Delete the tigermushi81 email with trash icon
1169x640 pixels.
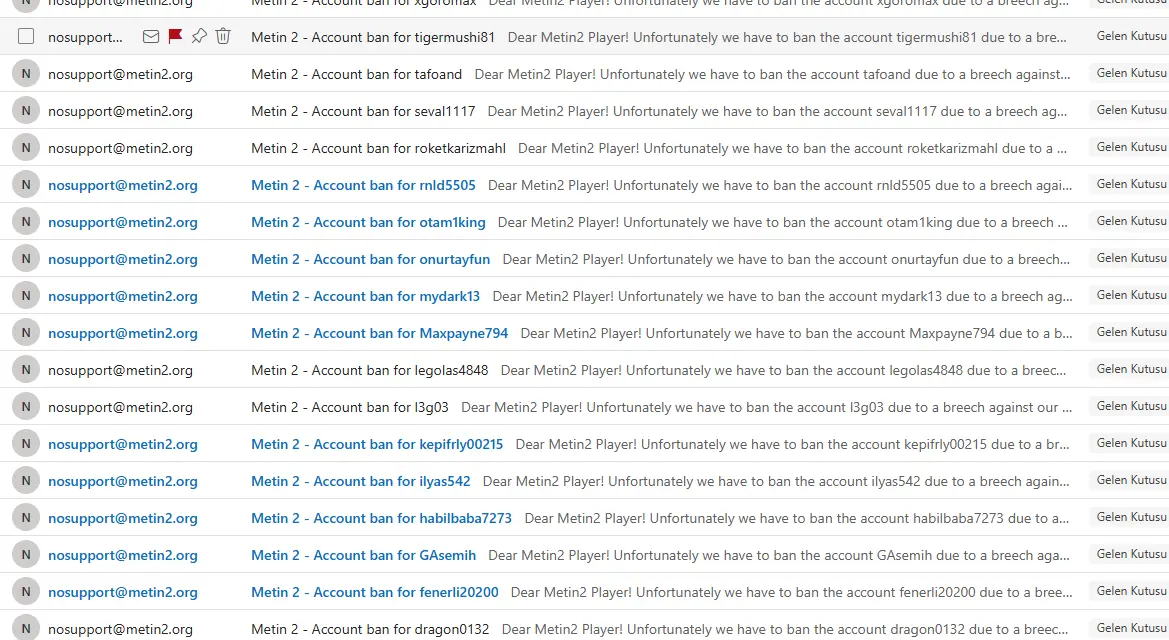pos(223,37)
